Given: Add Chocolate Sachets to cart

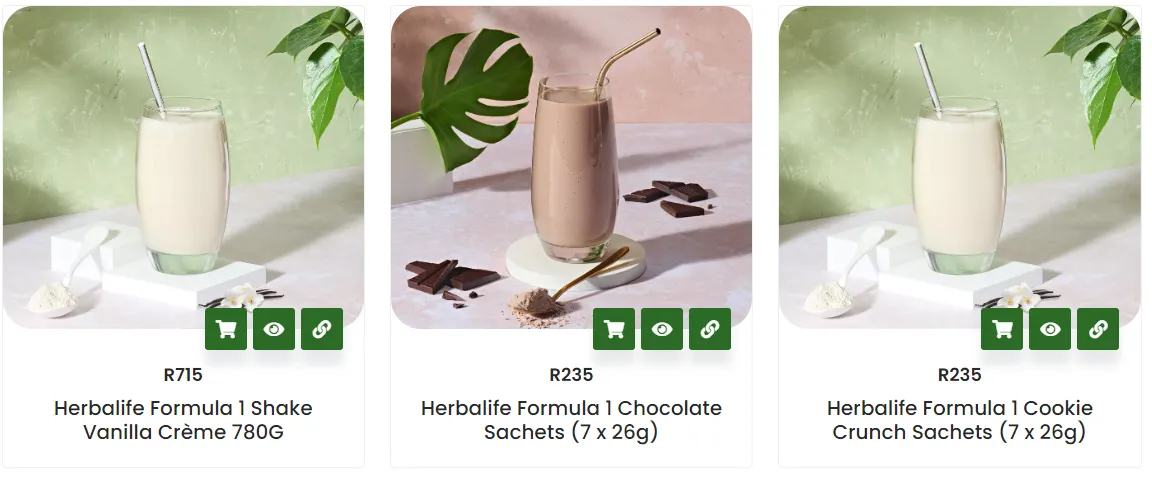Looking at the screenshot, I should coord(613,329).
